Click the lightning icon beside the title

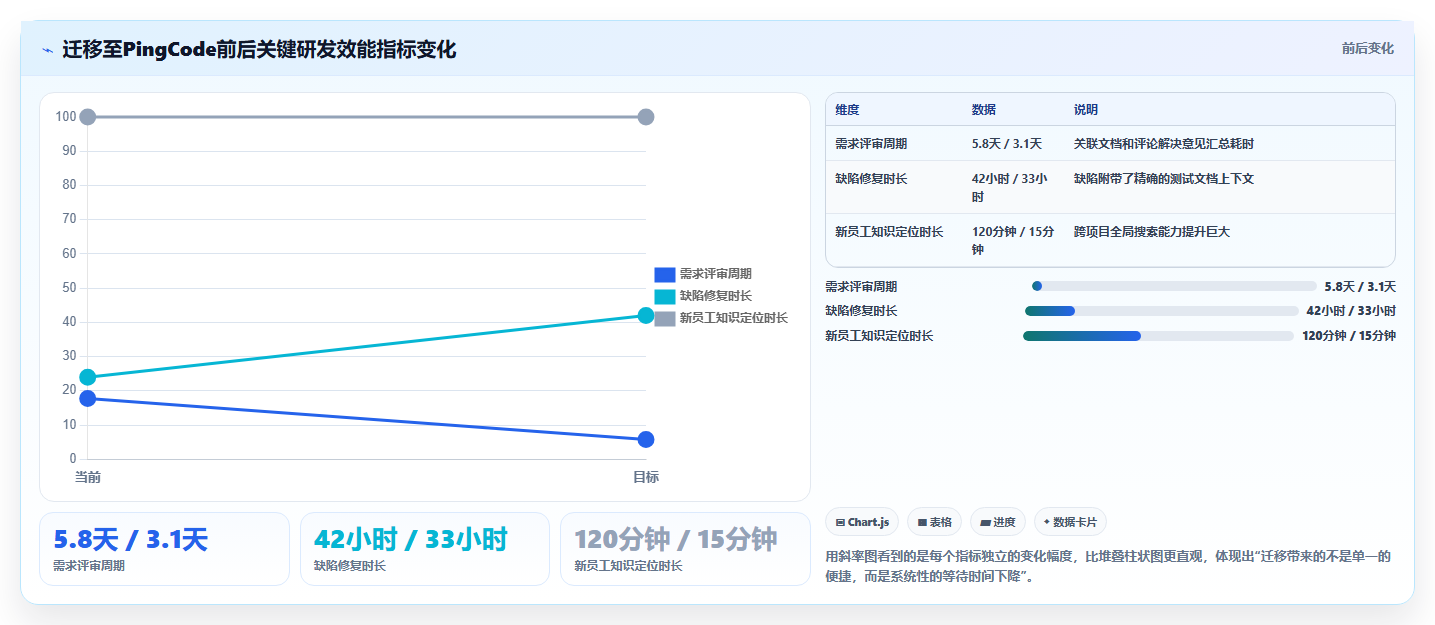(x=48, y=50)
